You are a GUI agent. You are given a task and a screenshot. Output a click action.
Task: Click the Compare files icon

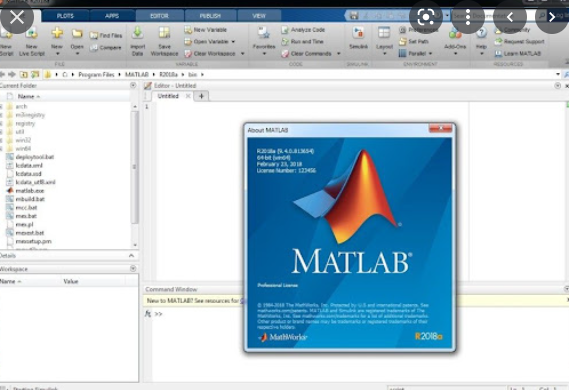click(94, 48)
